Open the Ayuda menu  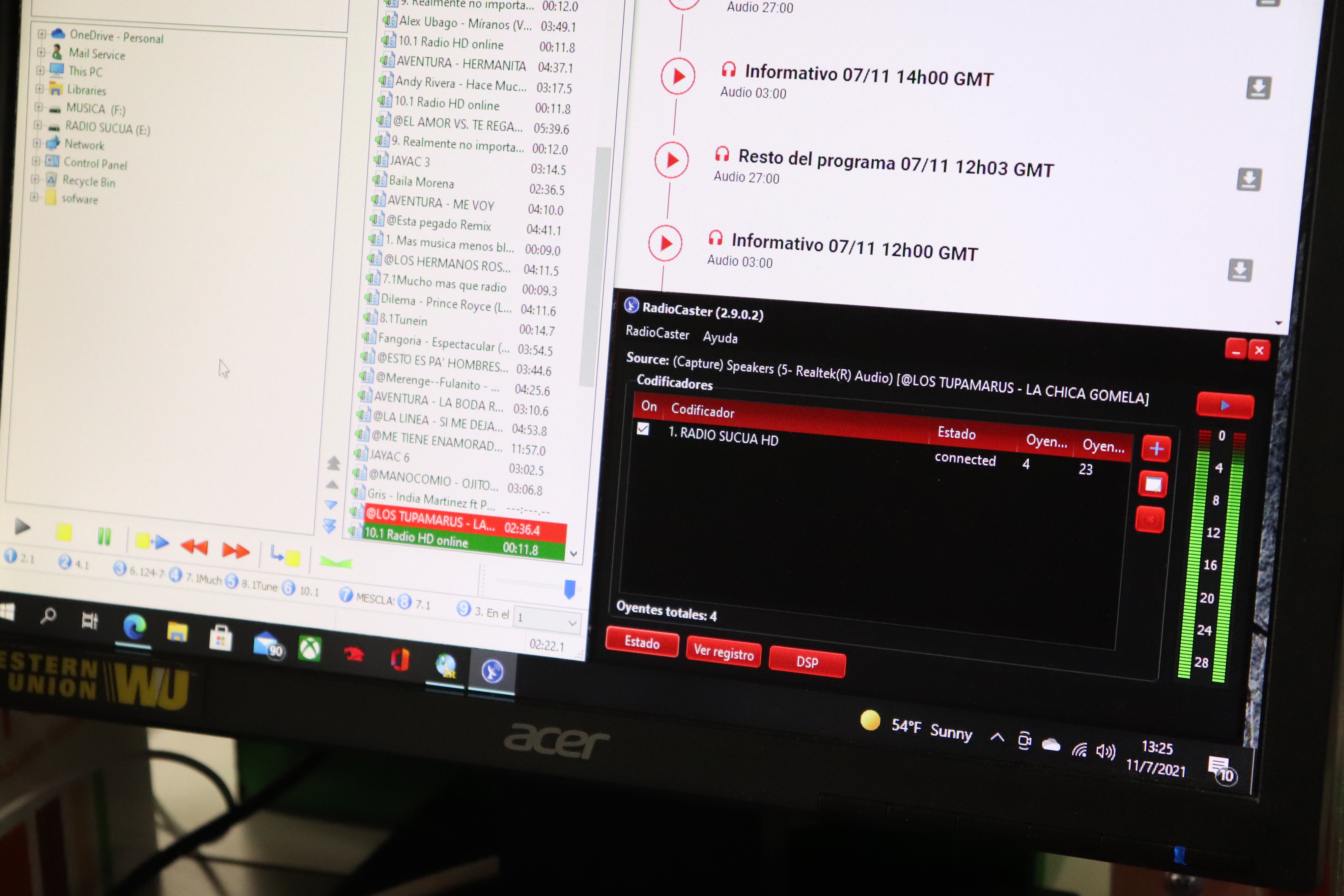[720, 337]
